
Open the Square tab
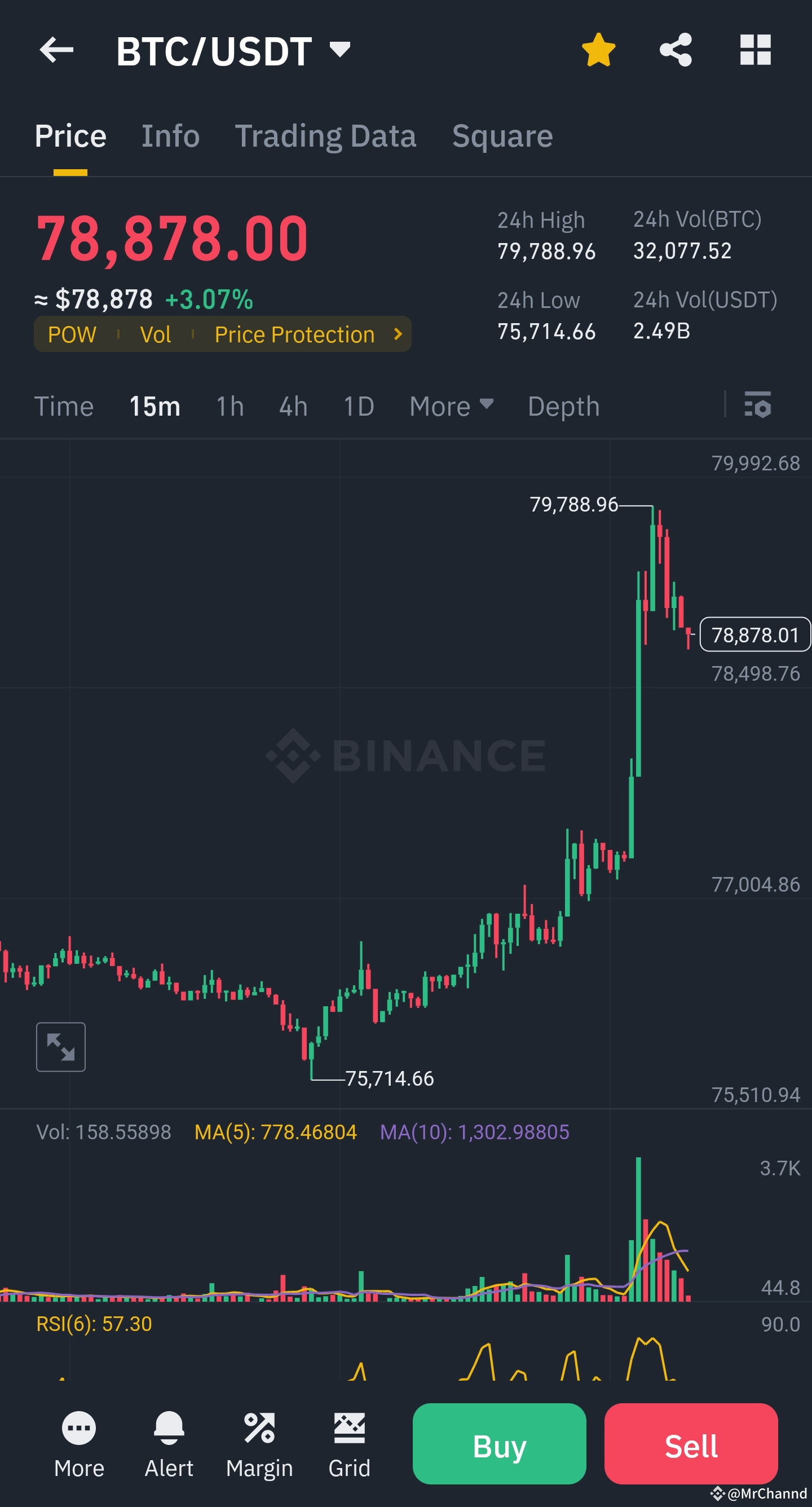click(x=501, y=135)
